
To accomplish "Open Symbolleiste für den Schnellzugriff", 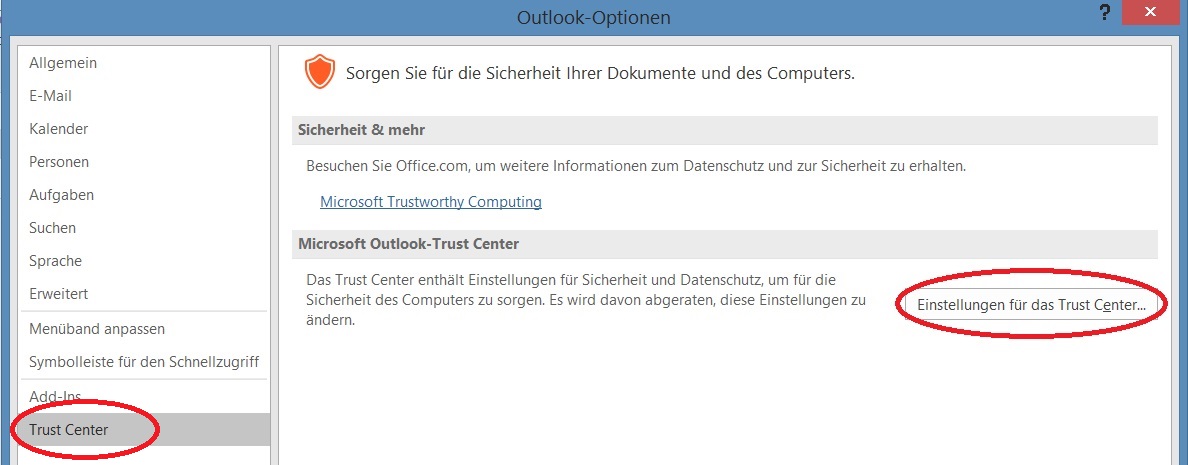I will click(145, 362).
